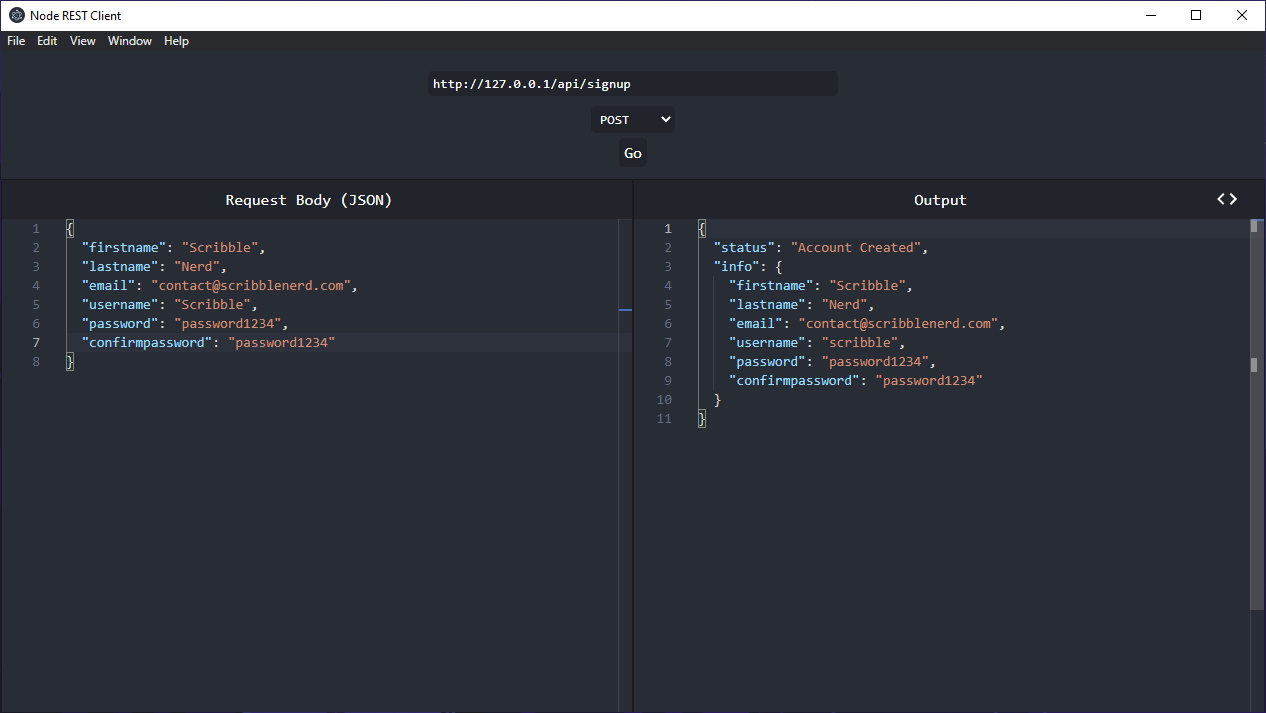Click the URL input field

point(633,84)
